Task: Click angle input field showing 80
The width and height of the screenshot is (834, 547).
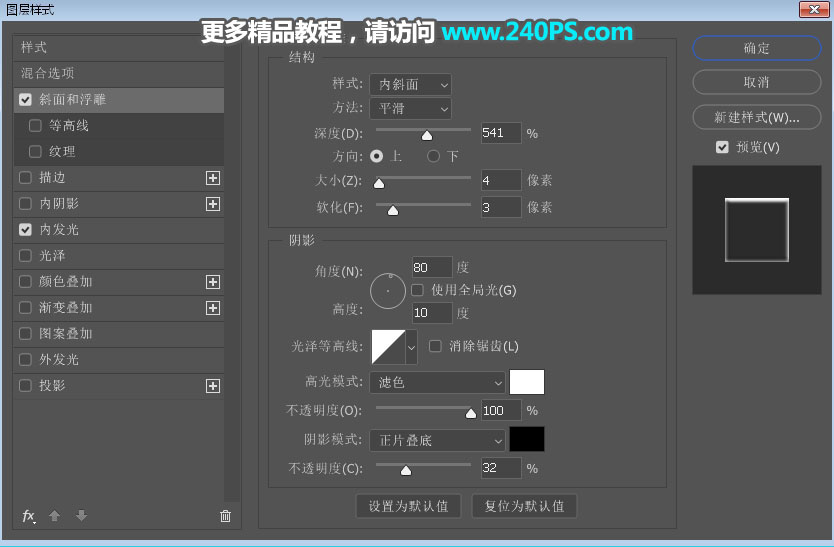Action: [x=432, y=267]
